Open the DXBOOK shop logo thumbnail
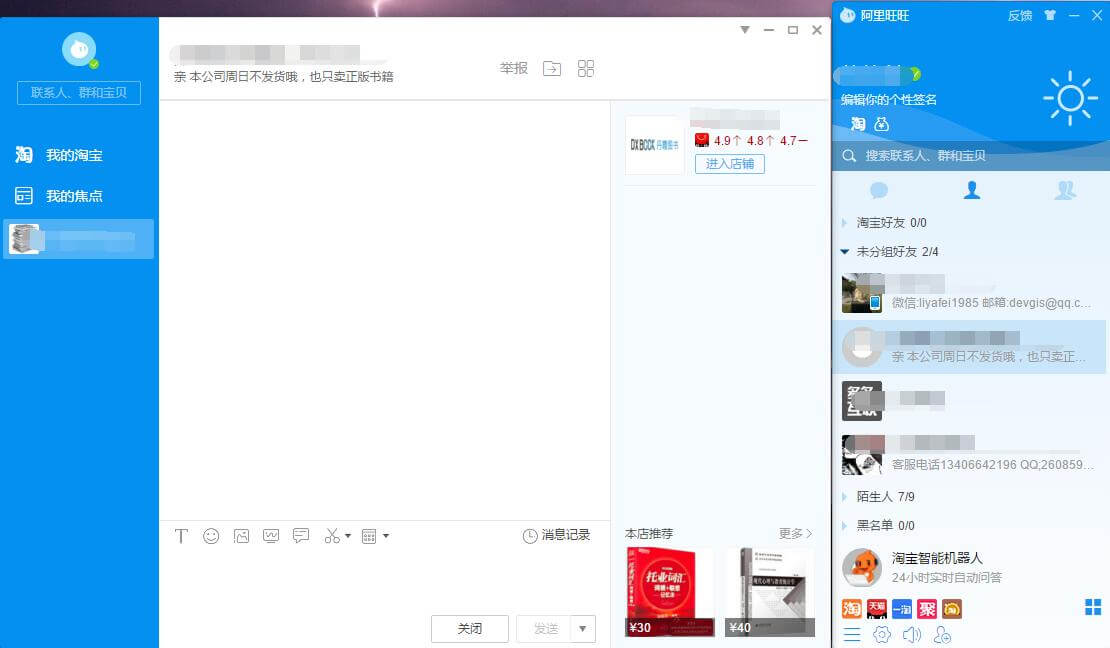Viewport: 1110px width, 648px height. coord(654,144)
